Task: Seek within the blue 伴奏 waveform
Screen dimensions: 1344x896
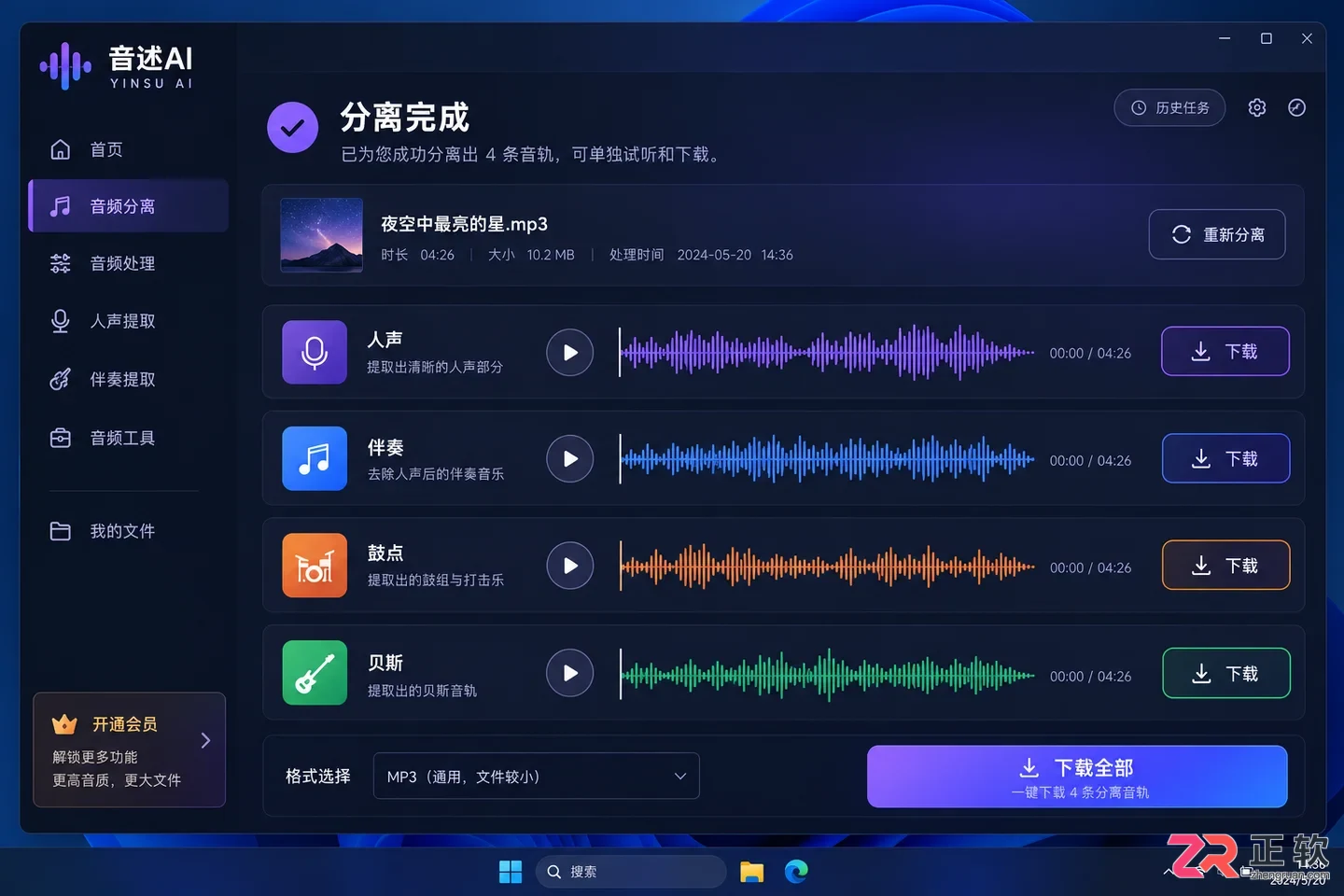Action: (x=827, y=459)
